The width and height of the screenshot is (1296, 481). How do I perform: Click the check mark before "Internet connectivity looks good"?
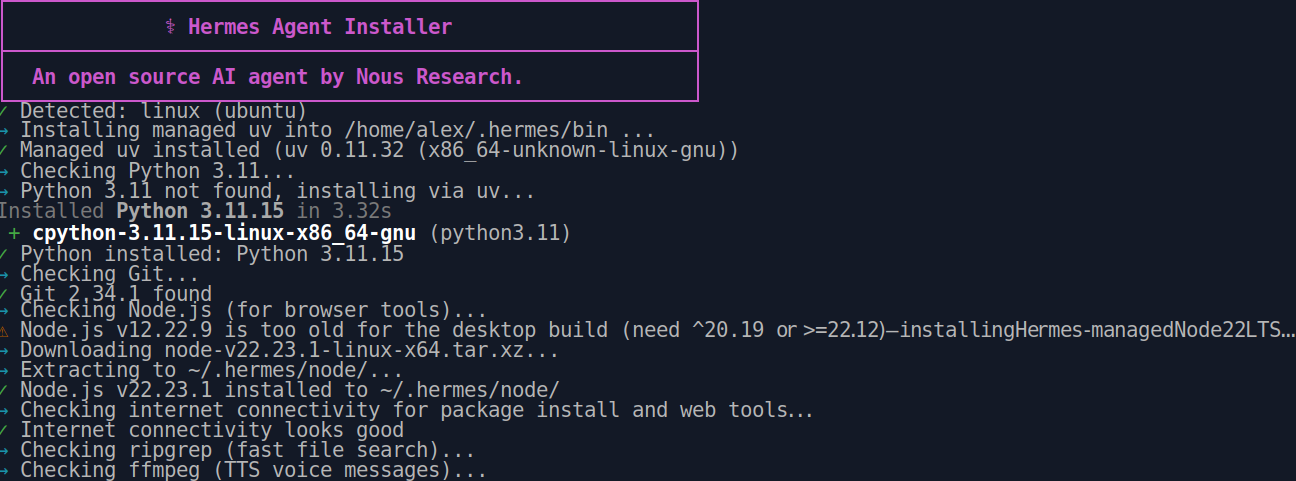tap(5, 430)
